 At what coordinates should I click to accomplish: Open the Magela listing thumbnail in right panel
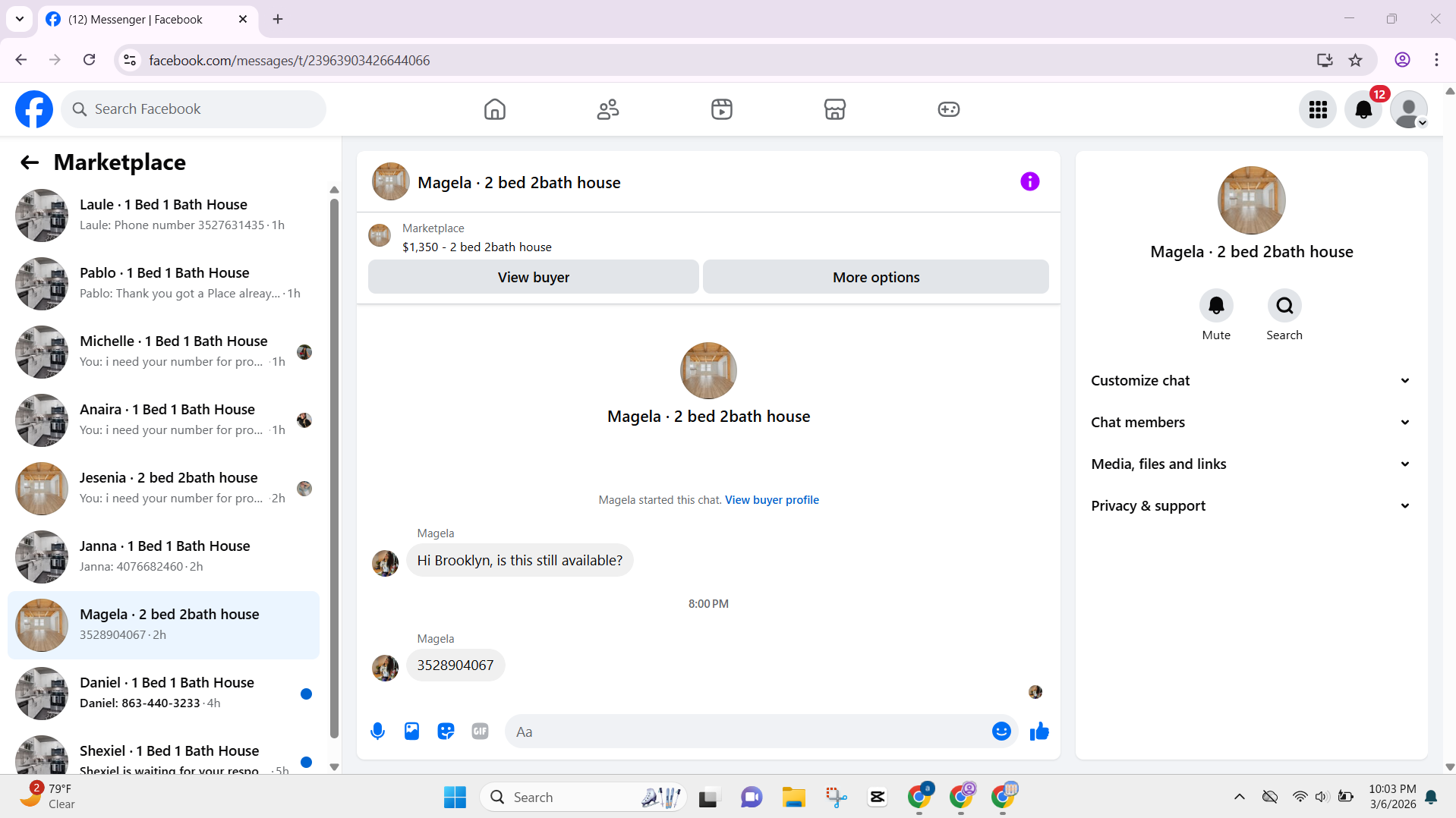pos(1251,200)
